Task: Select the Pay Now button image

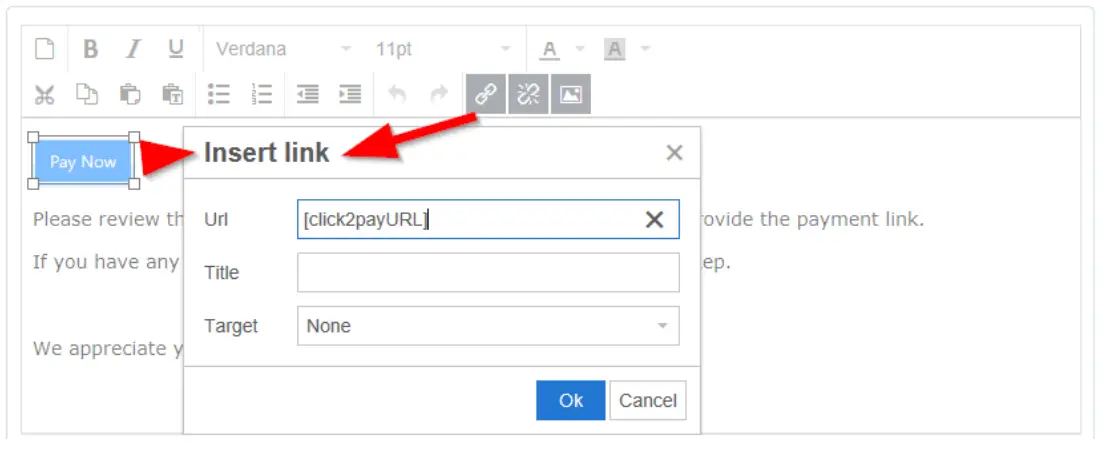Action: (x=83, y=161)
